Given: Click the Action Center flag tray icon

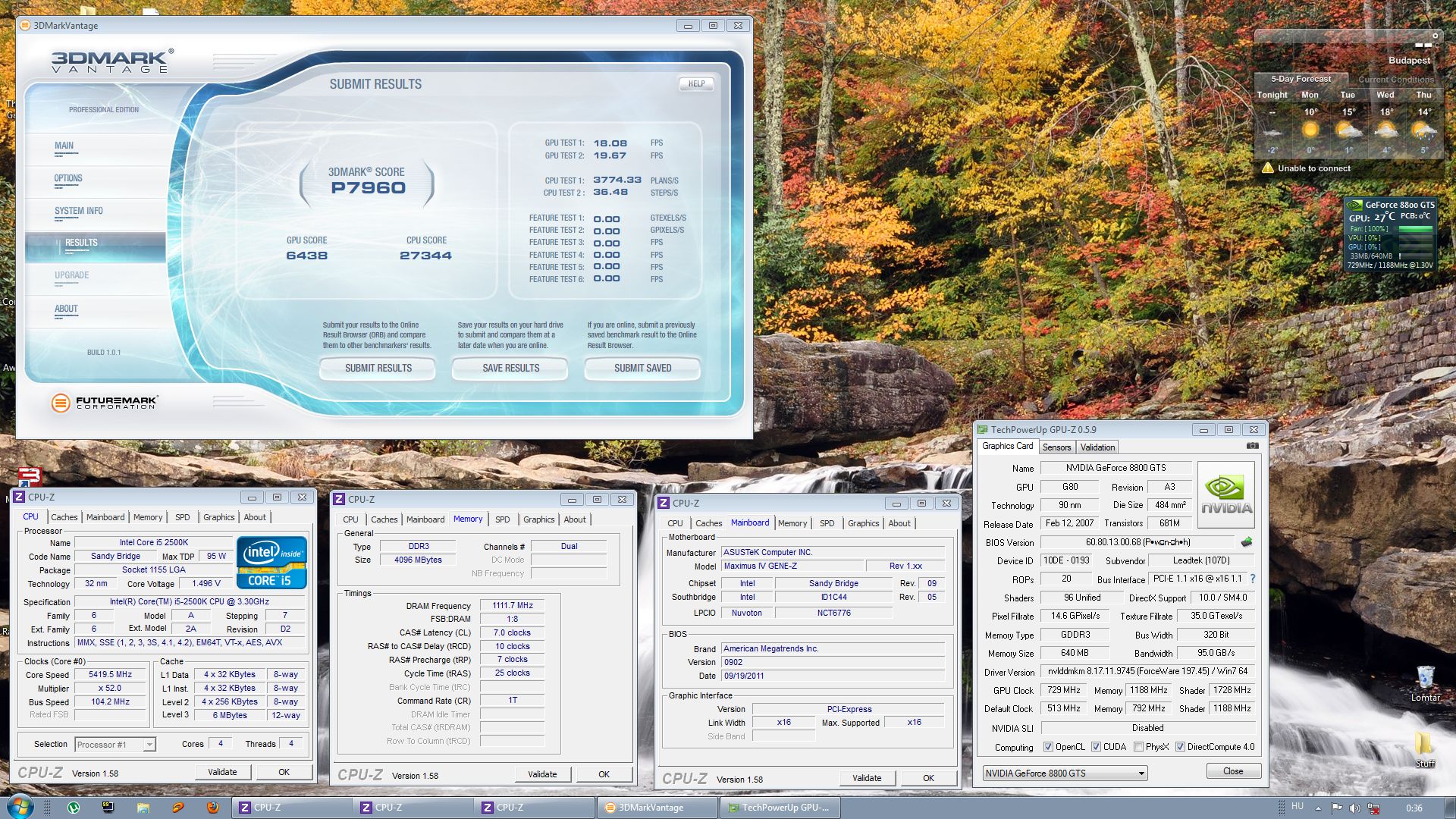Looking at the screenshot, I should 1336,808.
